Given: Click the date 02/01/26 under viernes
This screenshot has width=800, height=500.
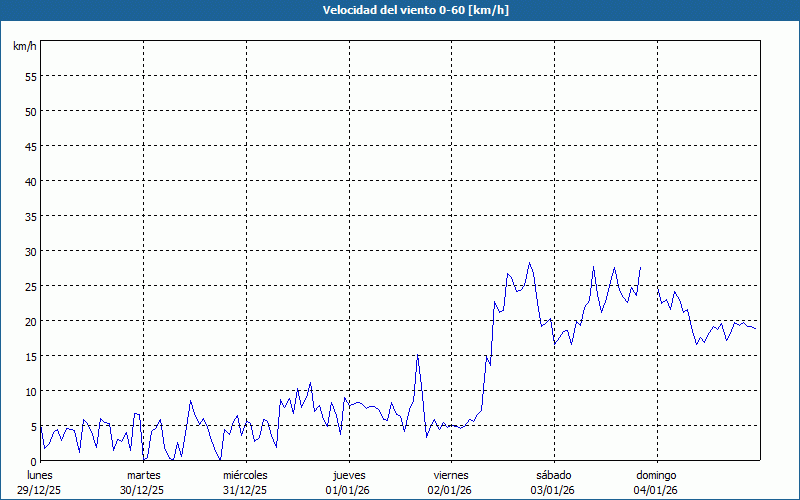Looking at the screenshot, I should tap(451, 490).
